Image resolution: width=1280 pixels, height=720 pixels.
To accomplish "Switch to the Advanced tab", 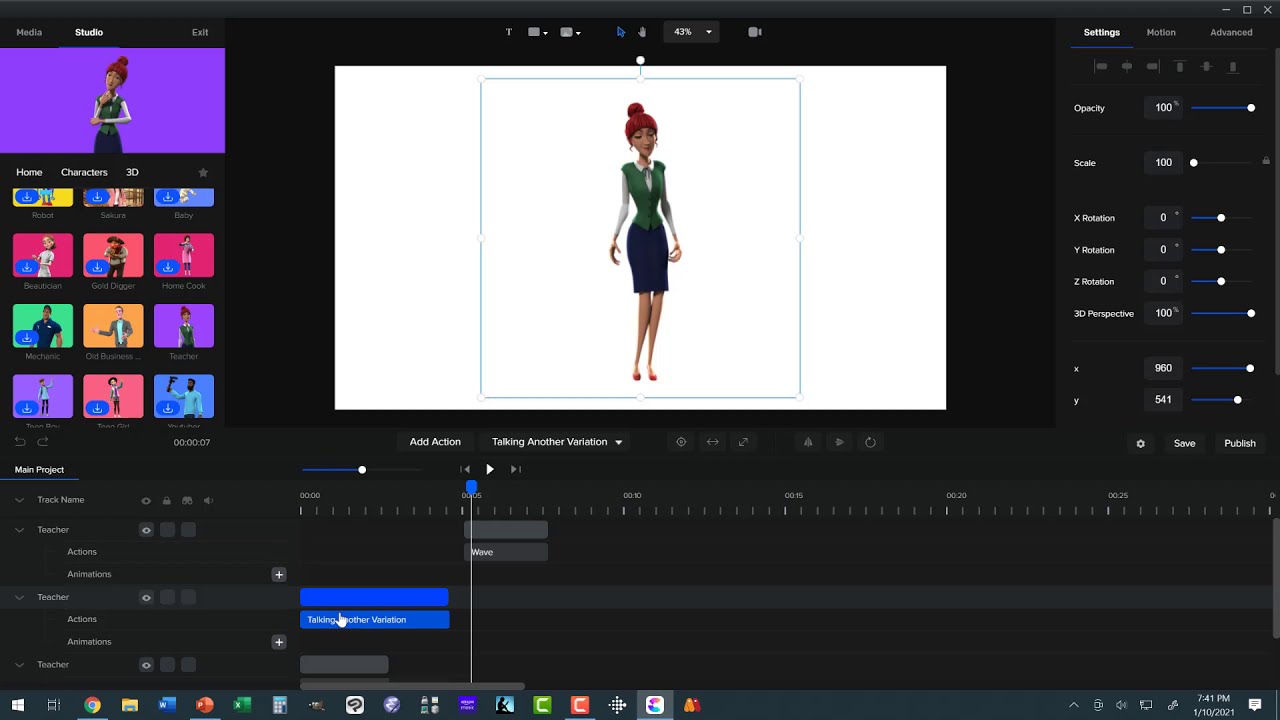I will [1231, 32].
